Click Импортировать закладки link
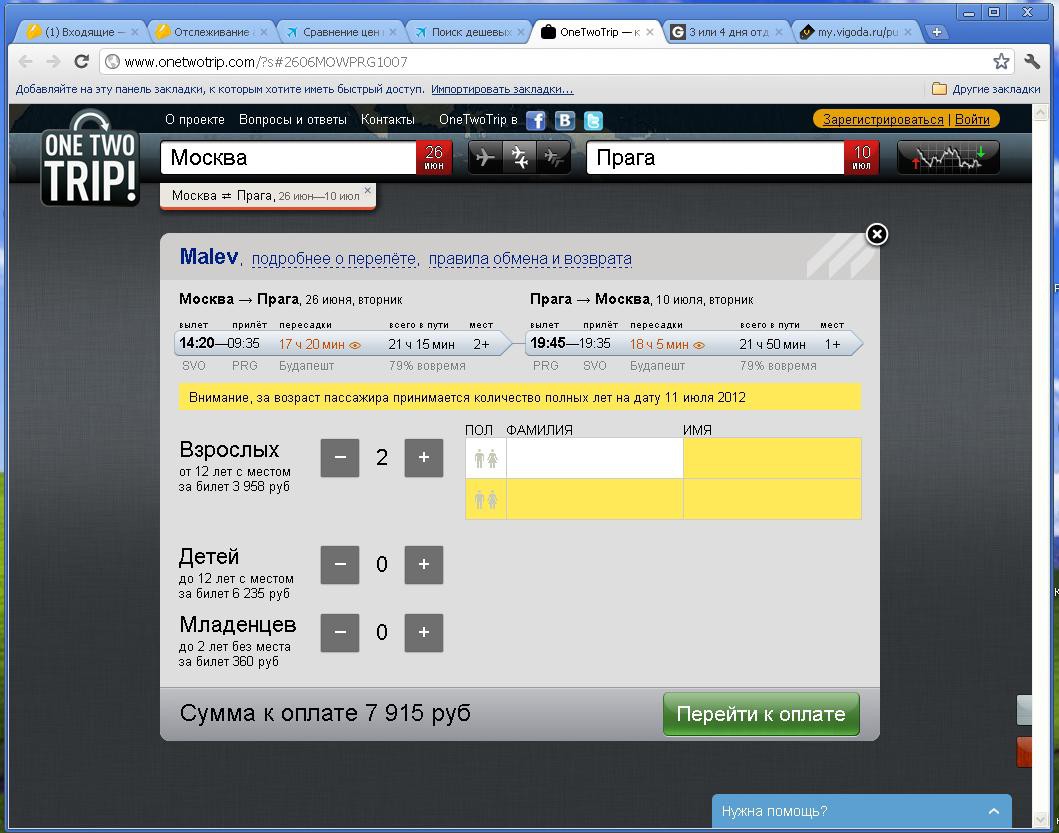The image size is (1059, 833). tap(502, 89)
